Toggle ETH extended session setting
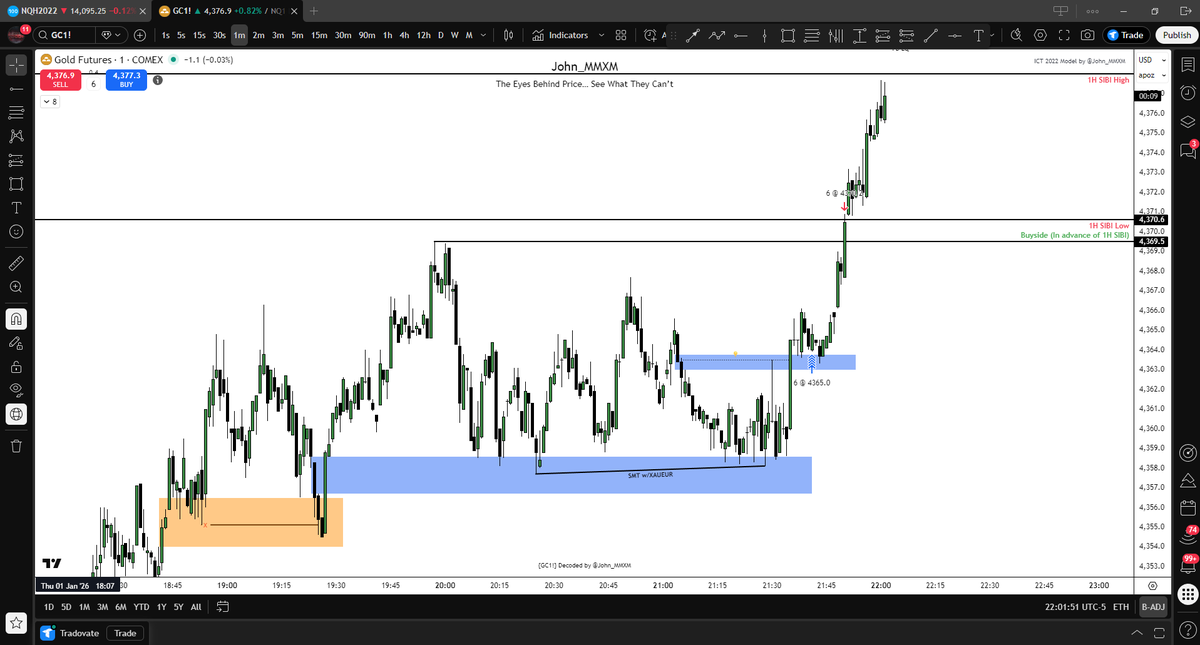The width and height of the screenshot is (1200, 645). click(1121, 607)
